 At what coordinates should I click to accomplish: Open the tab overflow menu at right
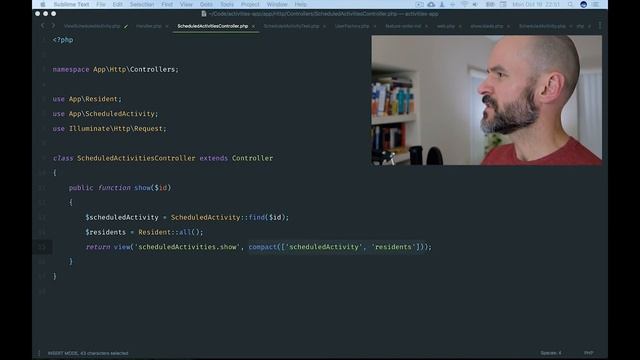point(600,26)
